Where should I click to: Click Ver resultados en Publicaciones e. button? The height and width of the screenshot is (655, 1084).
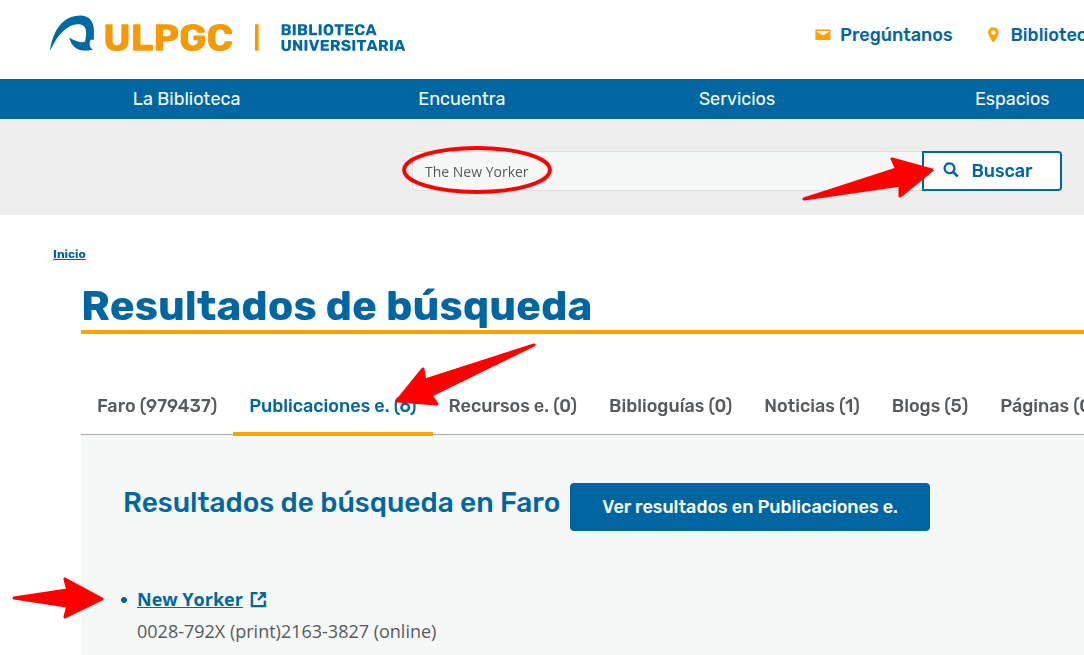[x=749, y=507]
